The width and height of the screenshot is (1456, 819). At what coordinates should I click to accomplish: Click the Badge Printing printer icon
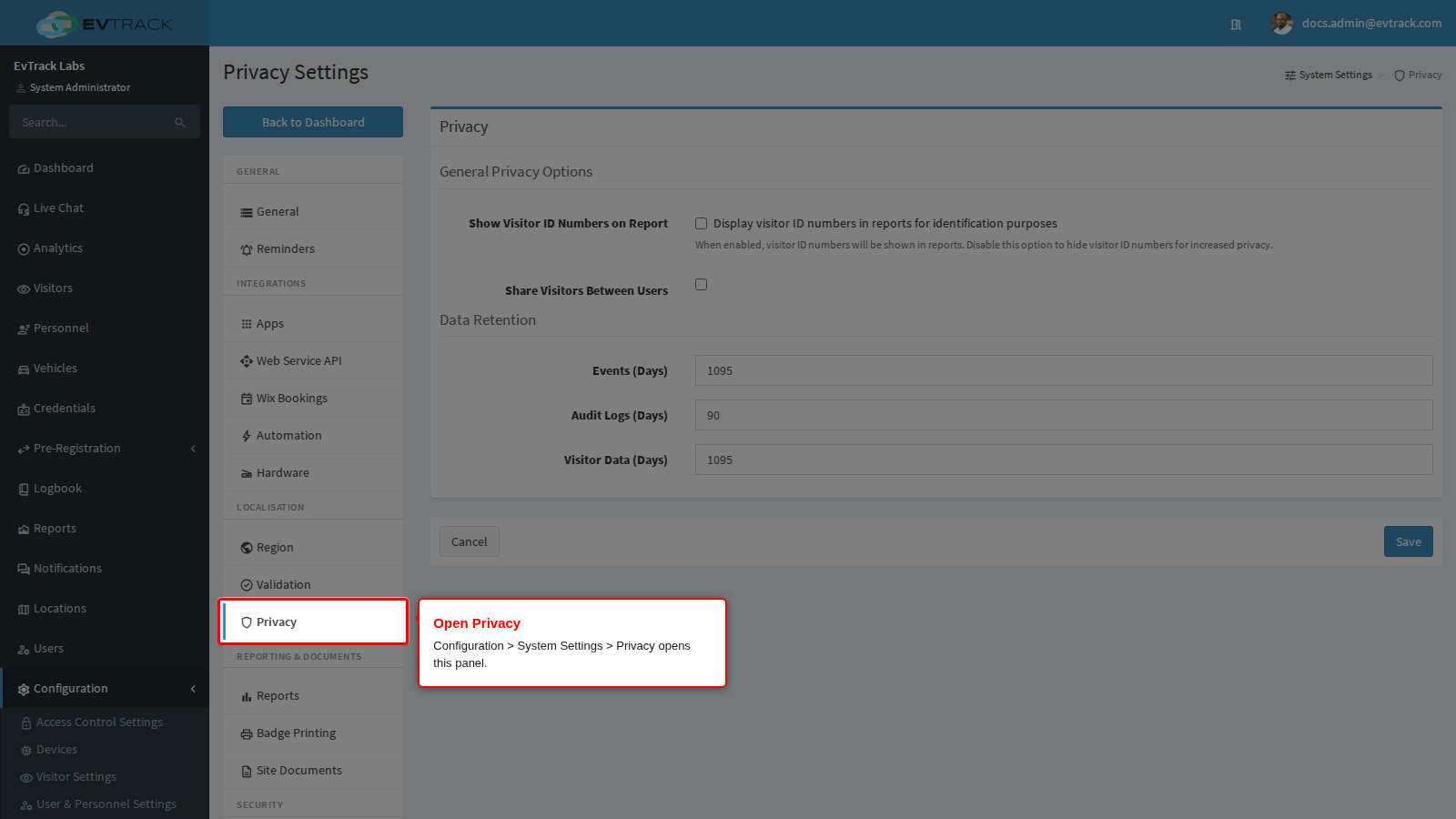(247, 734)
